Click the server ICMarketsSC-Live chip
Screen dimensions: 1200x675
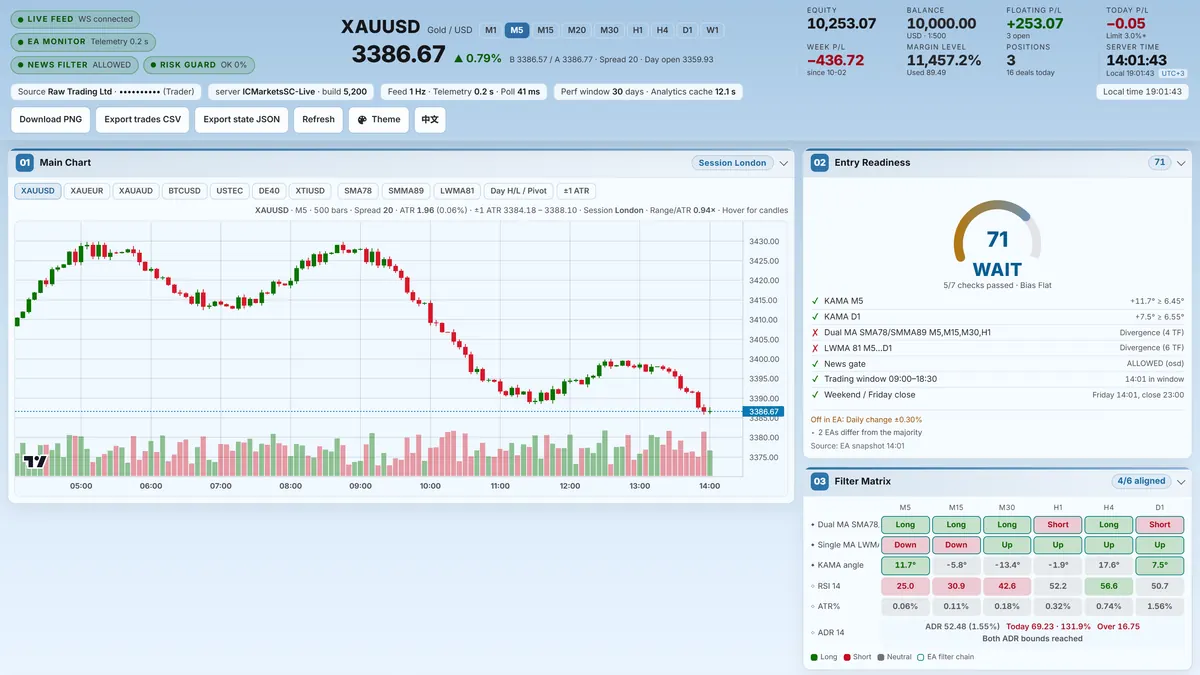click(291, 92)
